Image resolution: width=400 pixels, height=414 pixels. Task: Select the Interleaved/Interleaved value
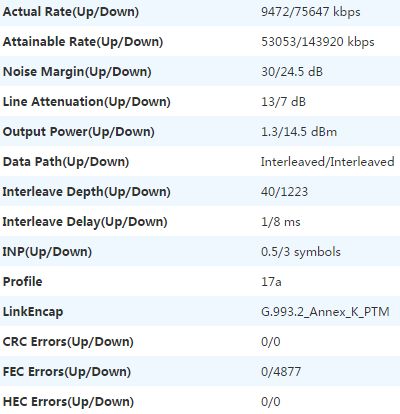coord(328,162)
